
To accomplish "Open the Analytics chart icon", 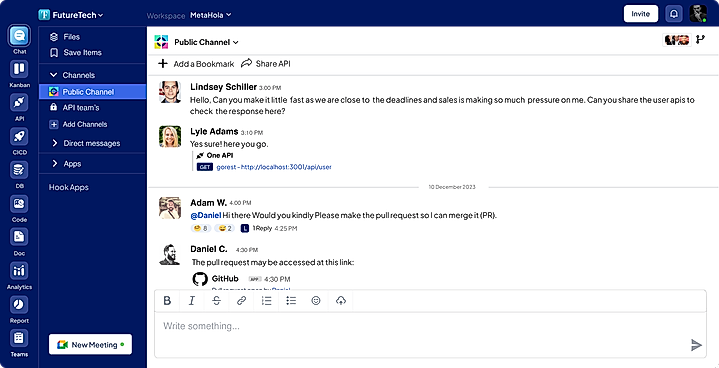I will click(x=19, y=271).
